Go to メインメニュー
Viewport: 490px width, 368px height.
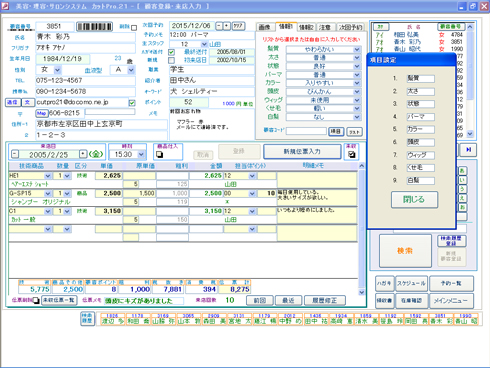pos(451,301)
